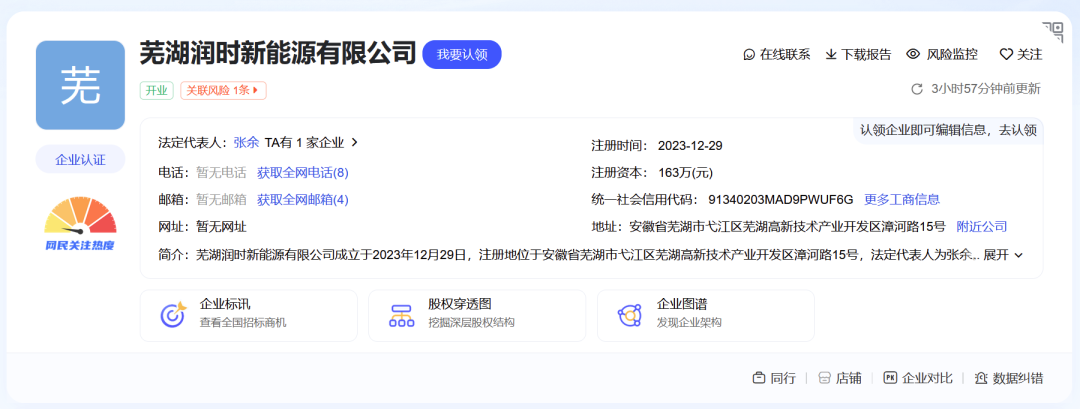Click the 同行 label in footer
The width and height of the screenshot is (1080, 409).
coord(783,378)
